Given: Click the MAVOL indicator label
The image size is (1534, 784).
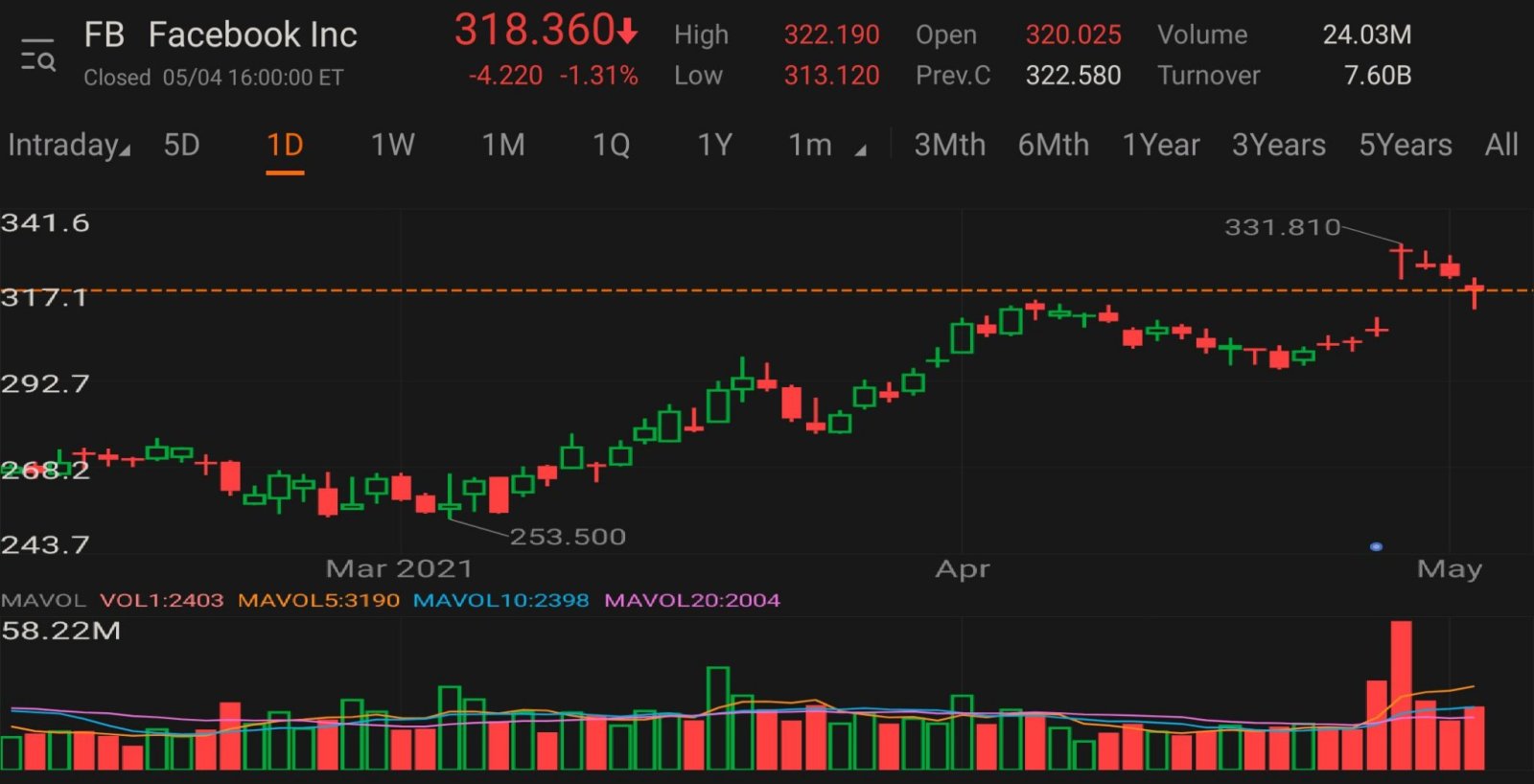Looking at the screenshot, I should 43,600.
